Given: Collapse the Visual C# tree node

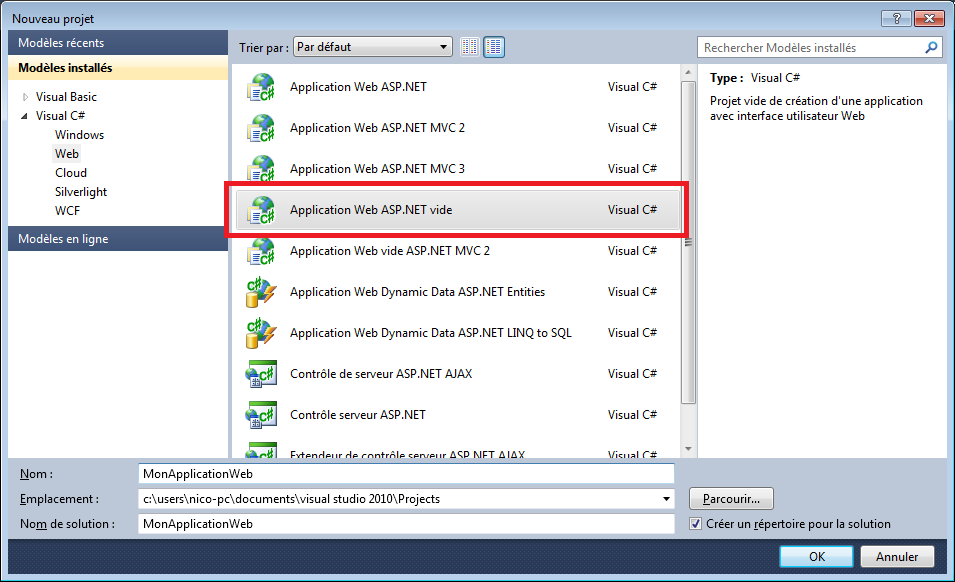Looking at the screenshot, I should [25, 116].
